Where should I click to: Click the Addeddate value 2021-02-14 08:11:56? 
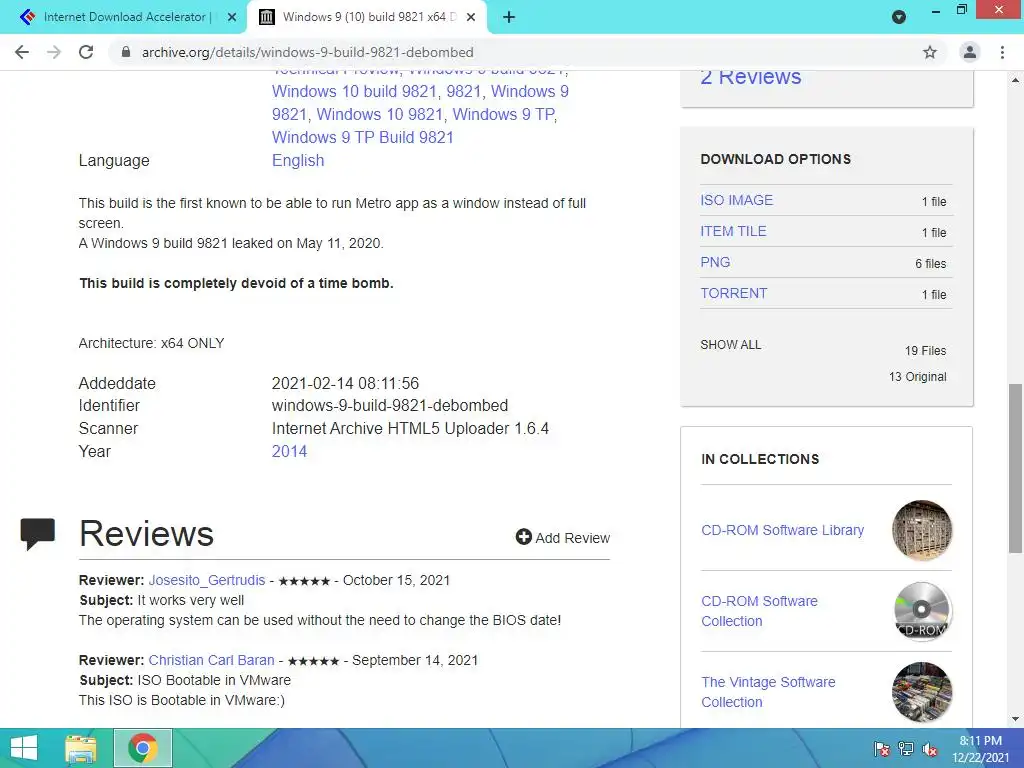[345, 383]
